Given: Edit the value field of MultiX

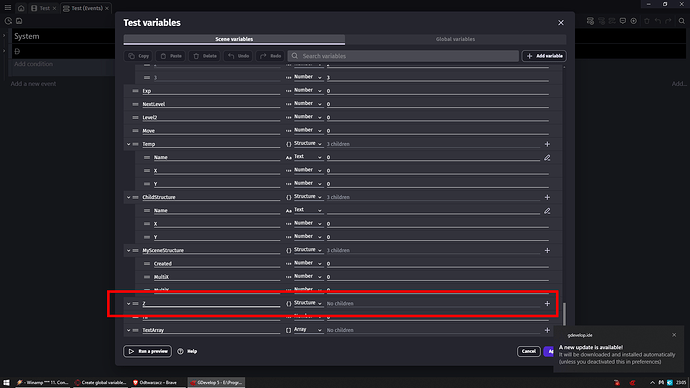Looking at the screenshot, I should pos(437,277).
